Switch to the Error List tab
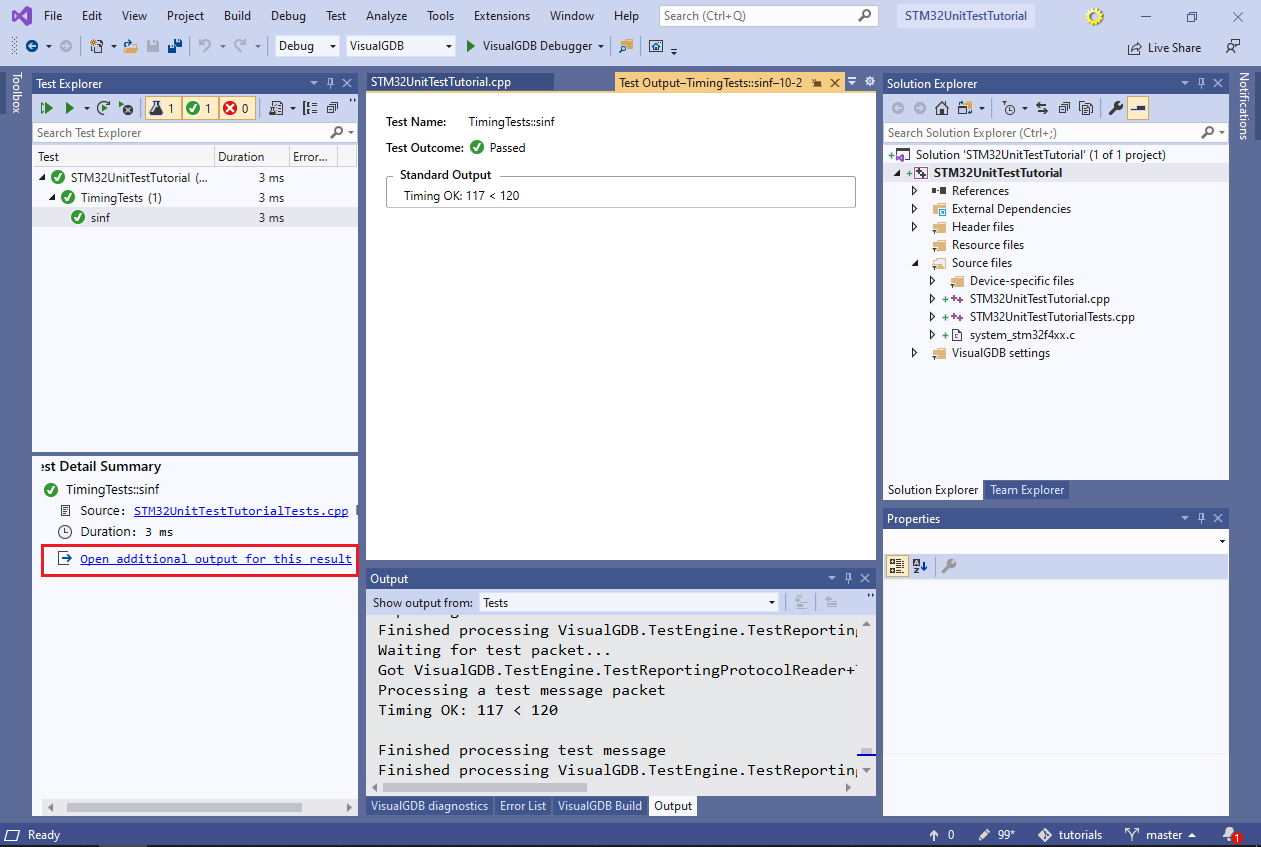The image size is (1261, 847). pyautogui.click(x=523, y=806)
